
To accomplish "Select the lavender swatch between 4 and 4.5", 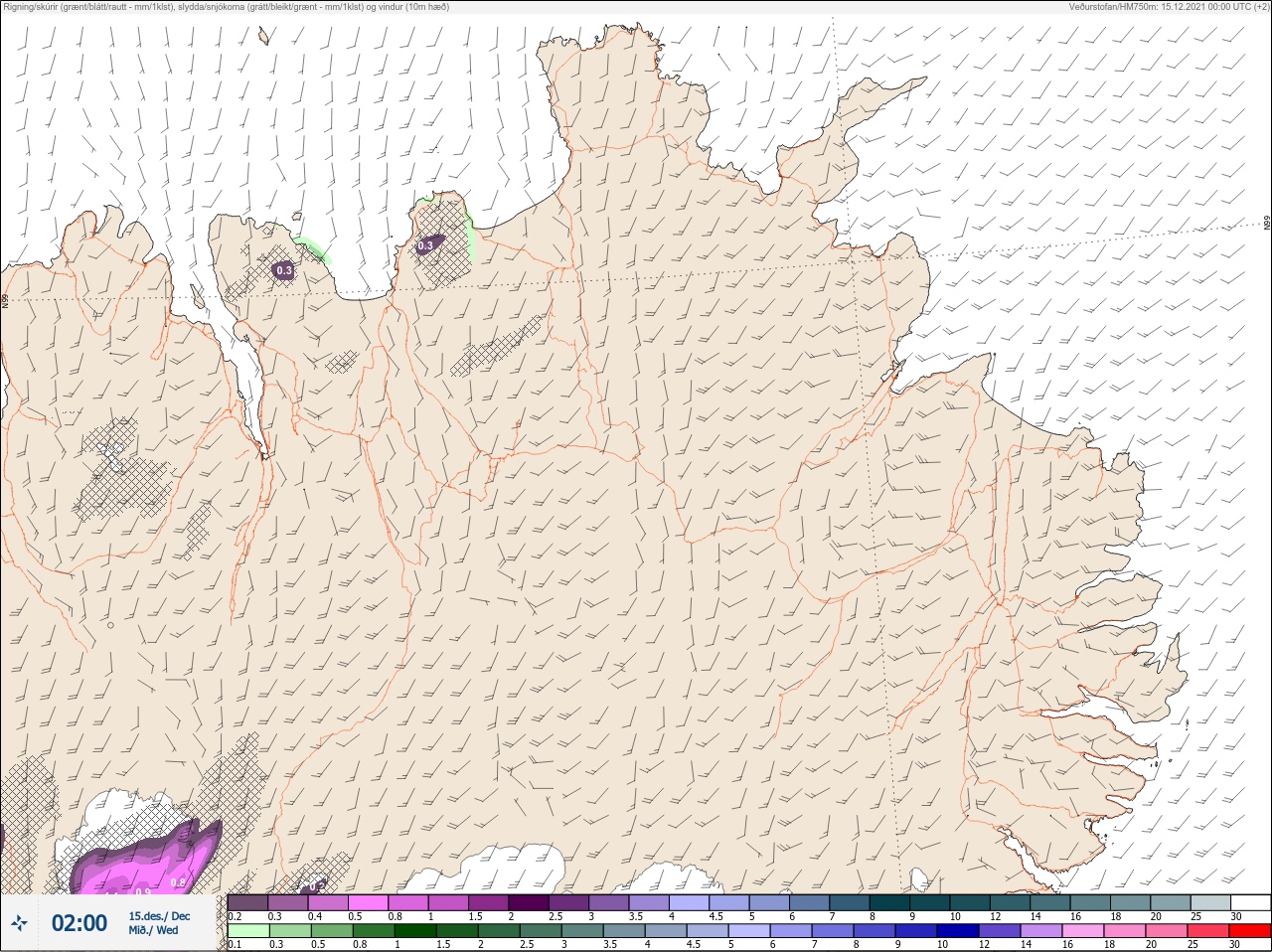I will coord(690,902).
